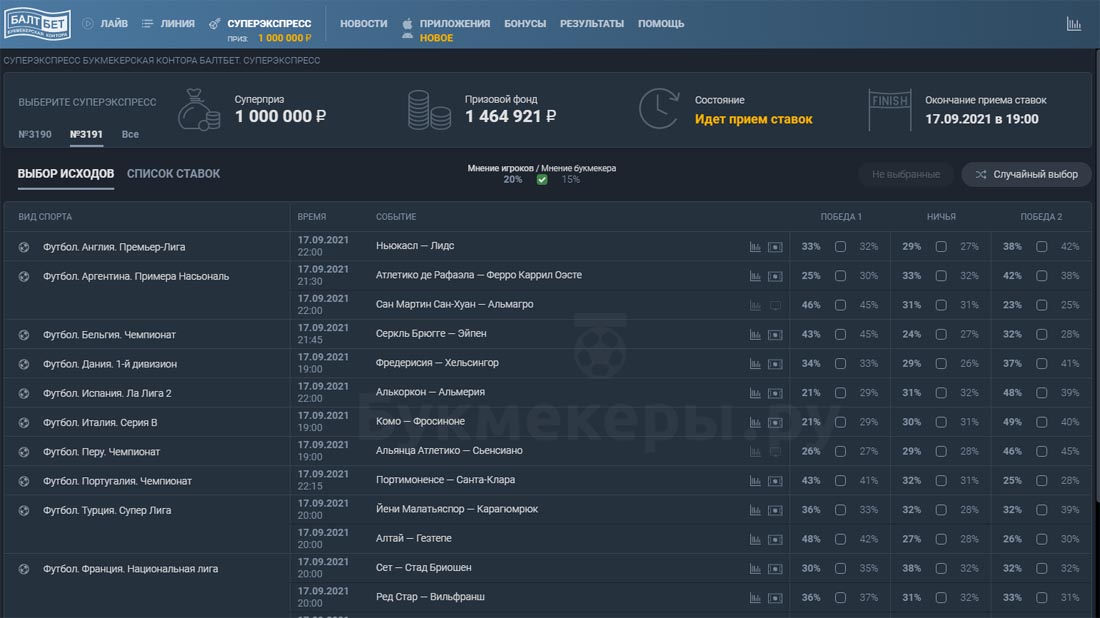Select superexpress №3190
Screen dimensions: 1100x618
(35, 134)
